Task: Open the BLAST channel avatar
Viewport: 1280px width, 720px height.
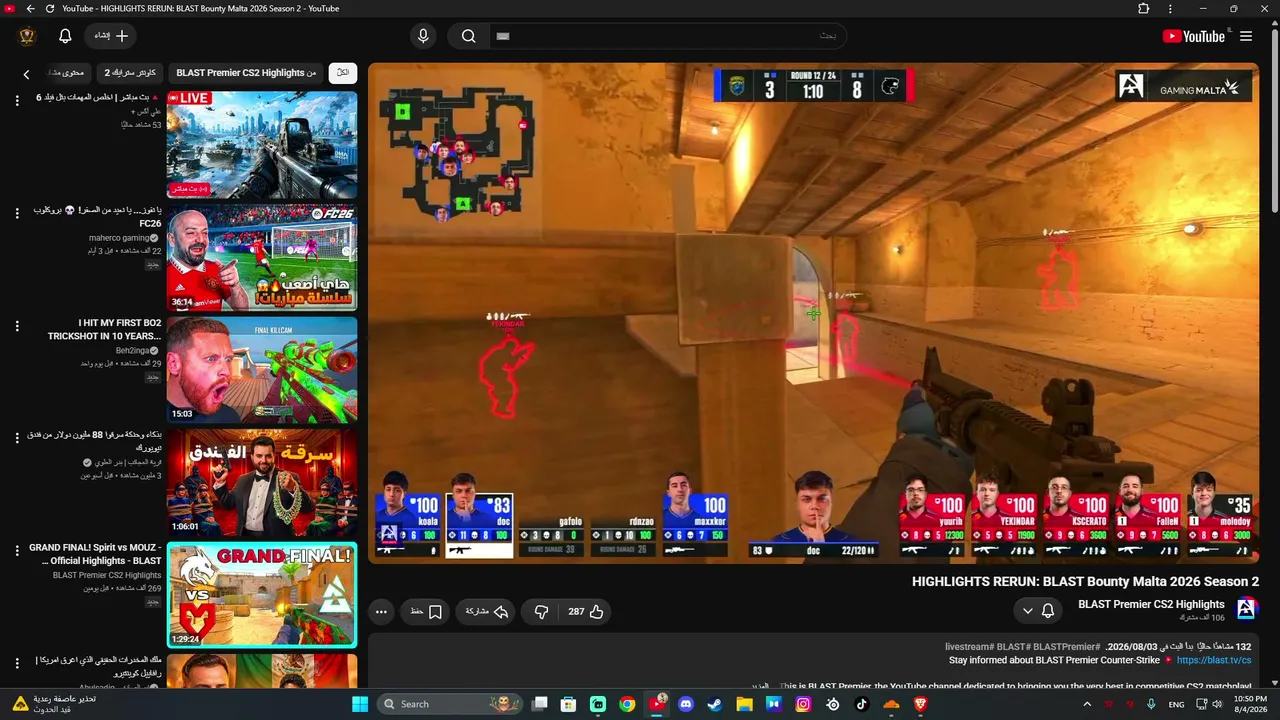Action: [x=1246, y=609]
